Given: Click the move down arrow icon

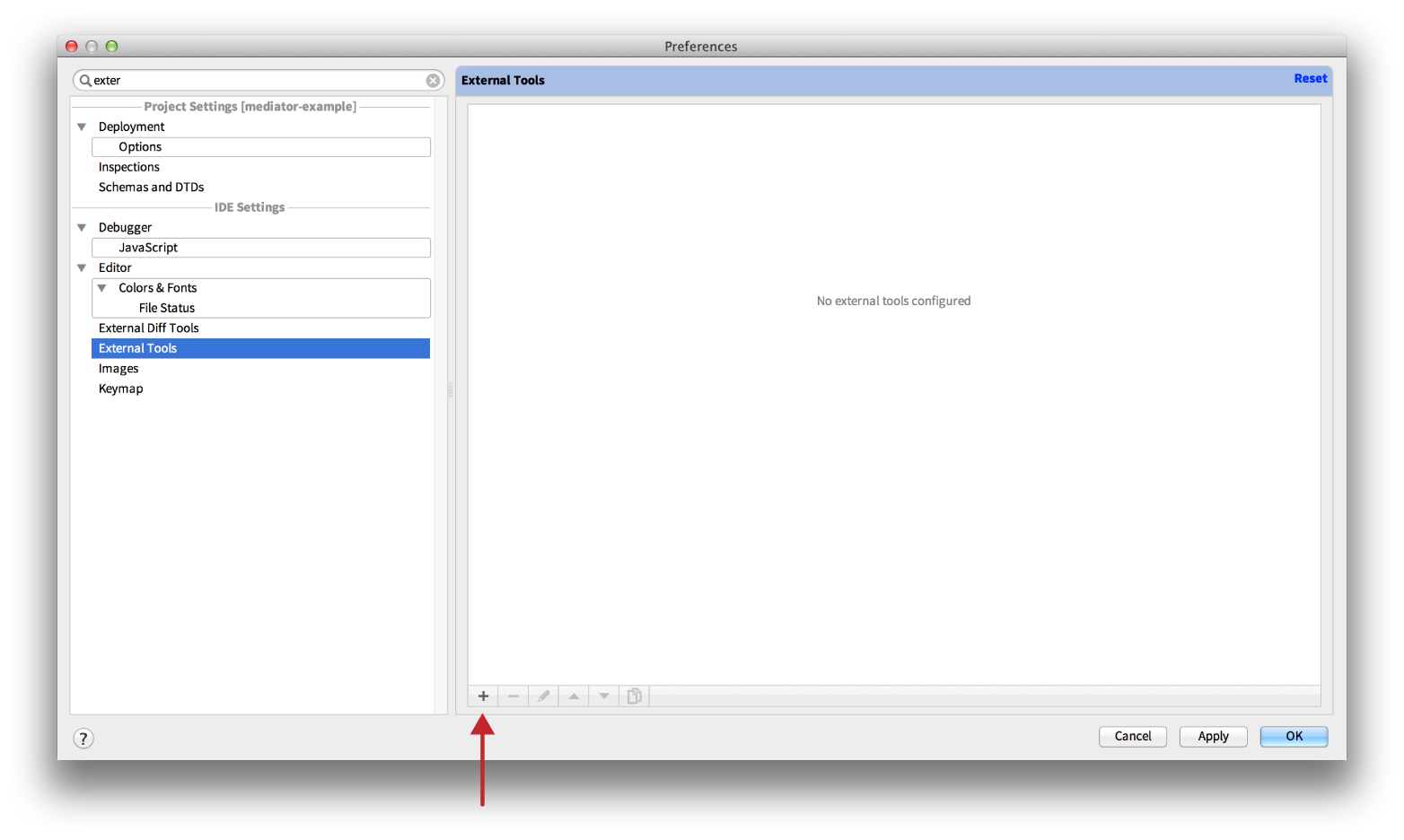Looking at the screenshot, I should [x=604, y=696].
